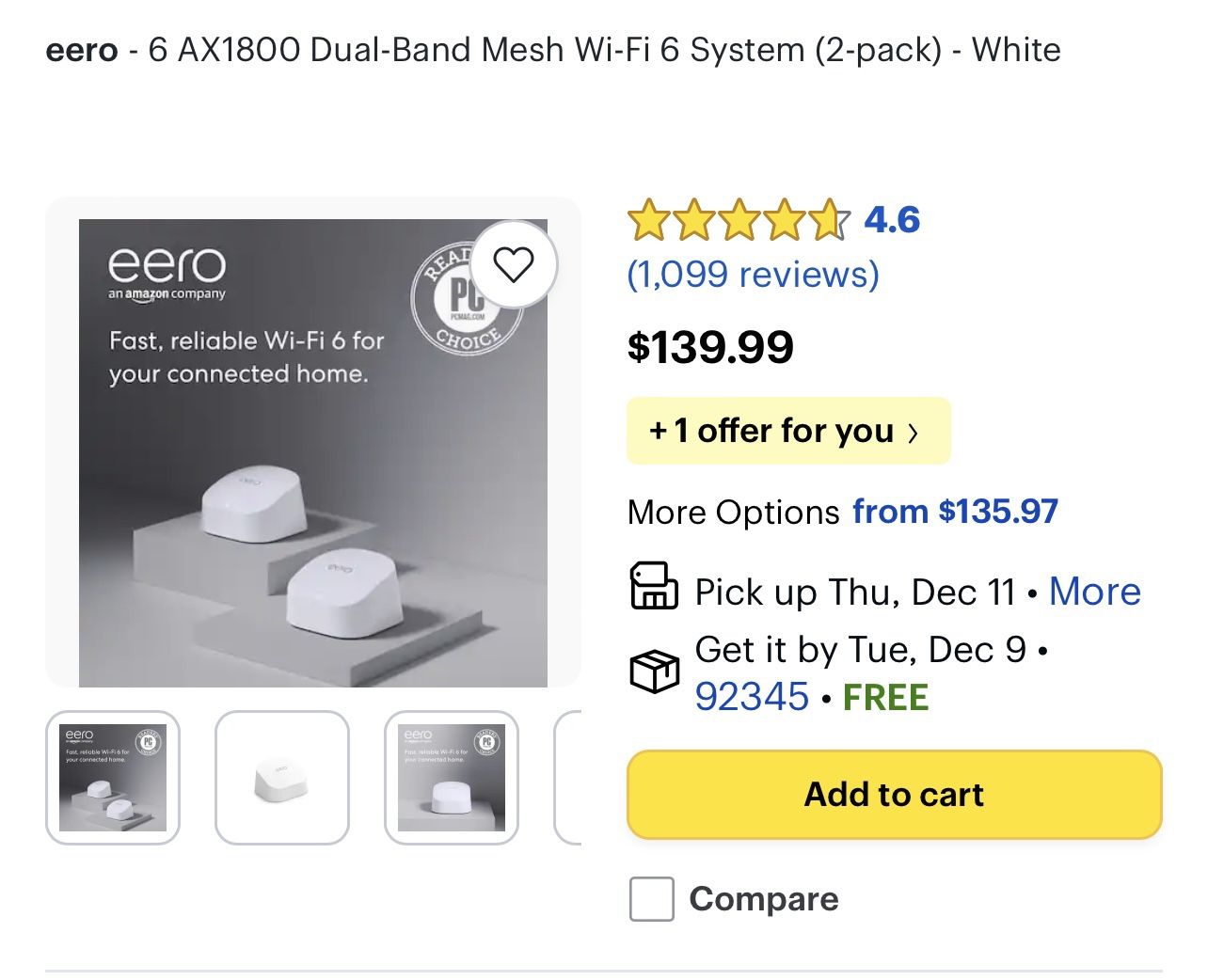Open the 1,099 reviews link
This screenshot has width=1208, height=980.
(x=753, y=274)
